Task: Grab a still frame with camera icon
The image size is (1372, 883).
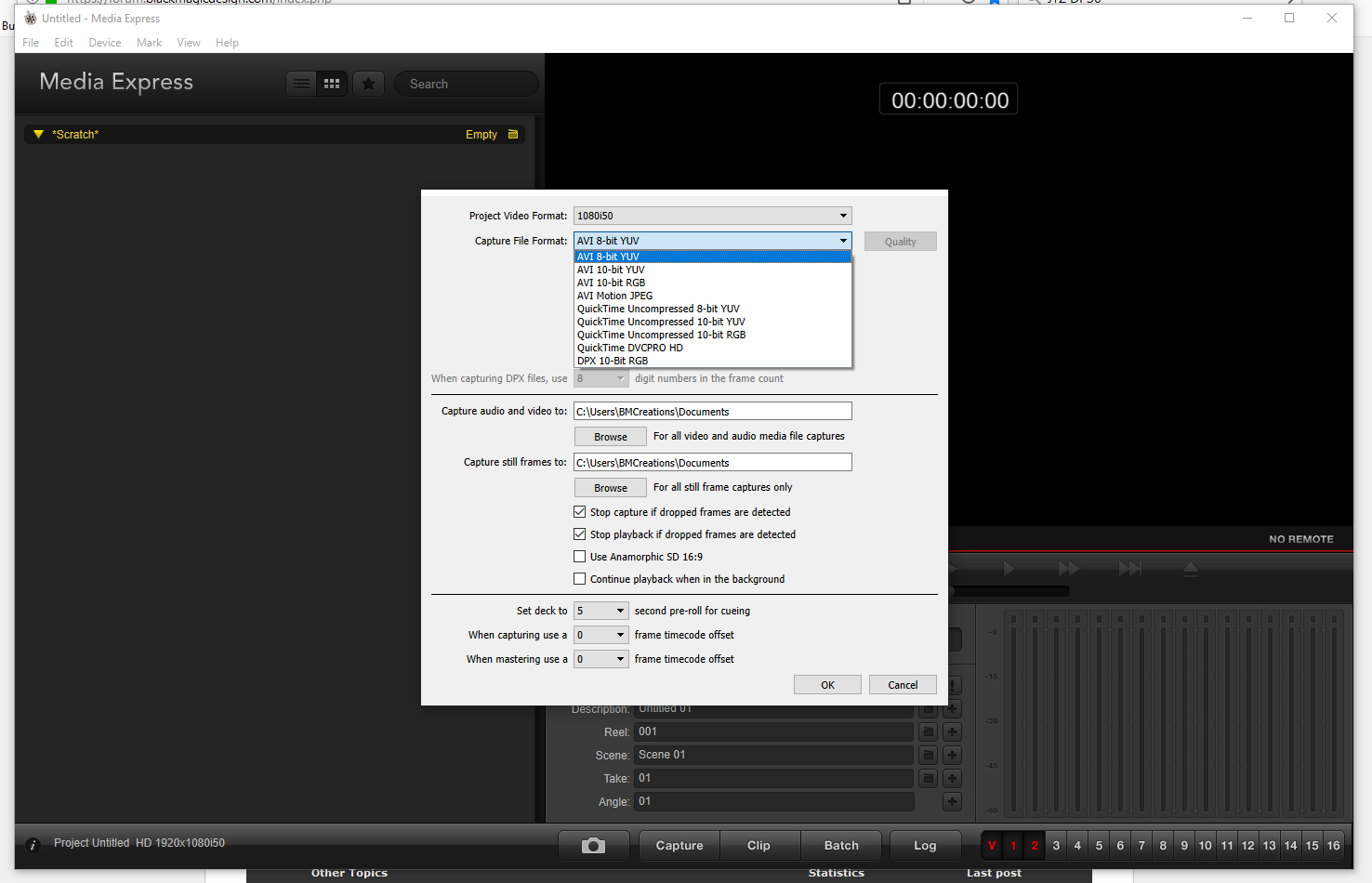Action: tap(593, 846)
